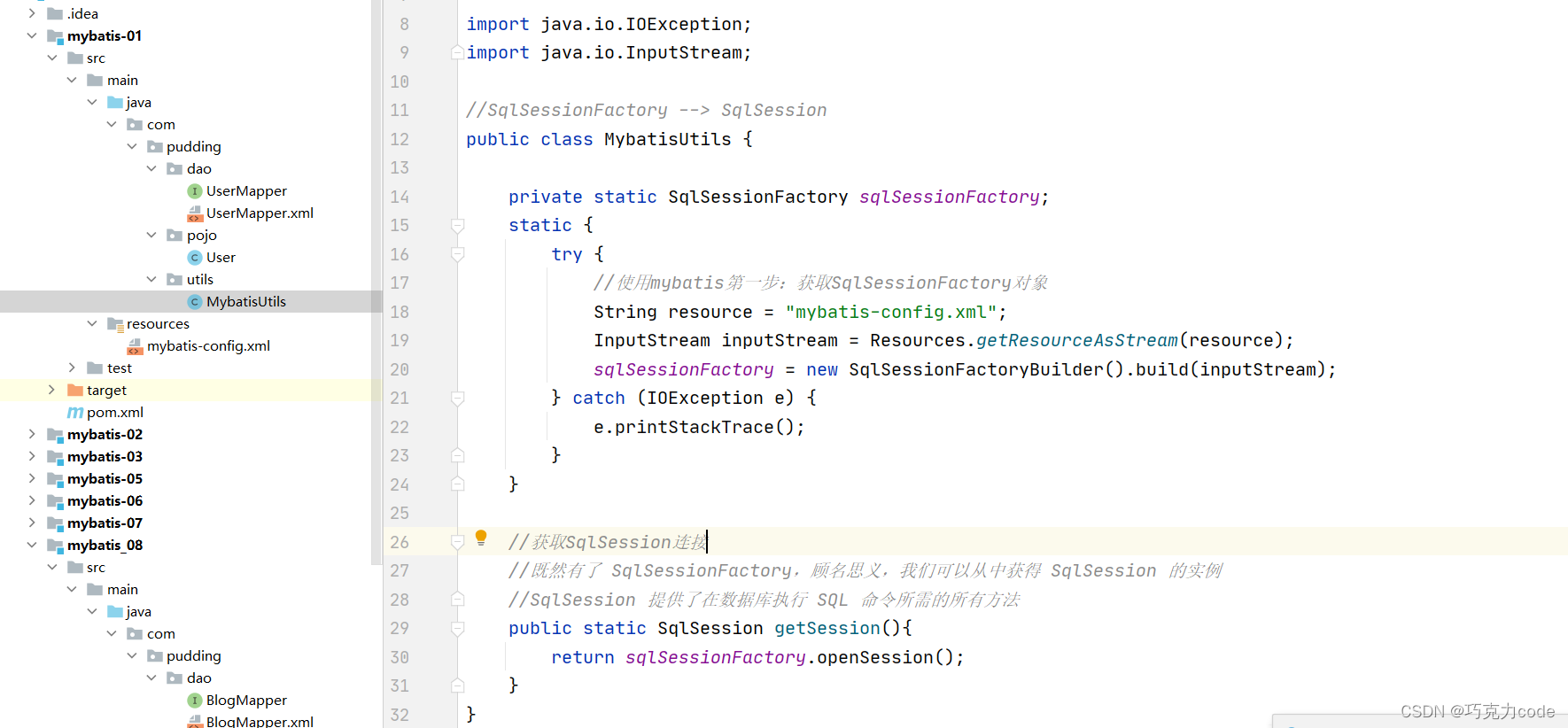Select the mybatis-07 module
The image size is (1568, 728).
pyautogui.click(x=105, y=523)
